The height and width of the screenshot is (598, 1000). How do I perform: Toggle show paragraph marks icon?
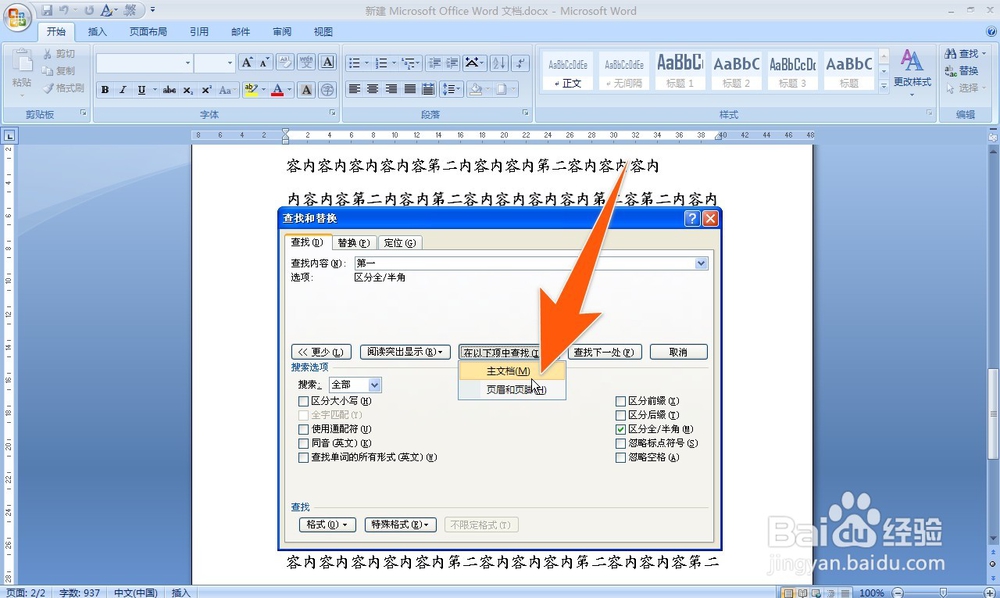[x=520, y=62]
